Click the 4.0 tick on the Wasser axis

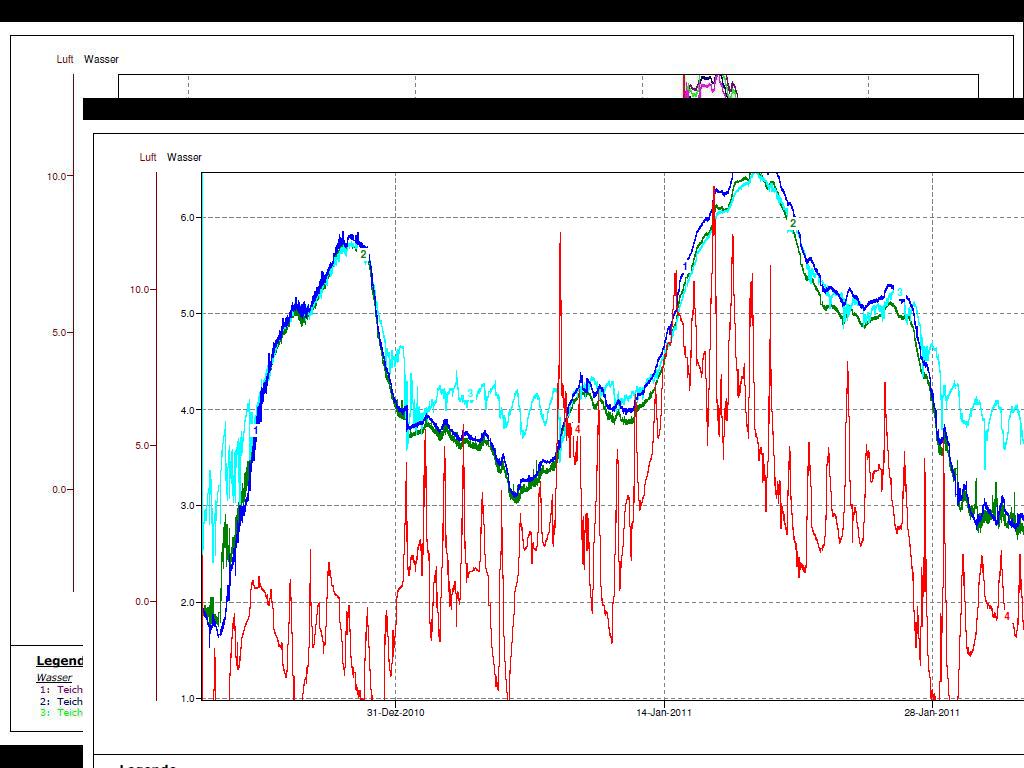tap(189, 410)
